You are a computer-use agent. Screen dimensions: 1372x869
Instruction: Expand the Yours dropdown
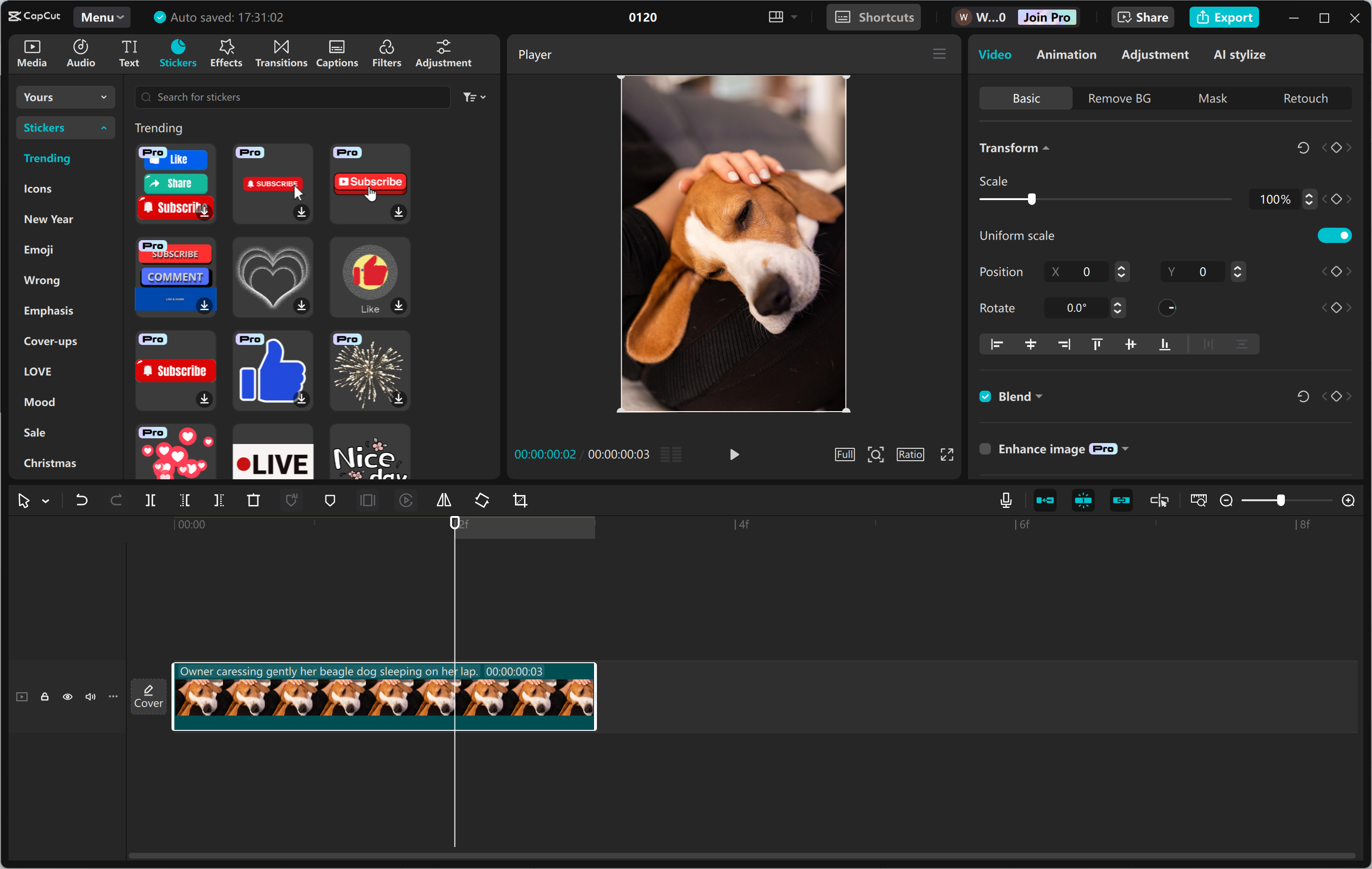tap(65, 97)
